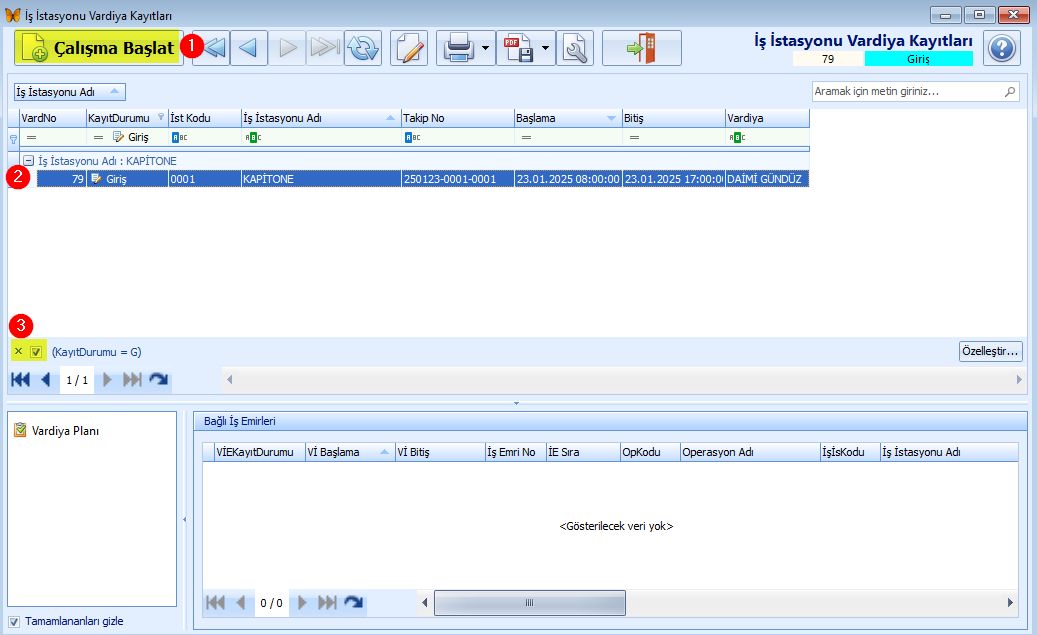Click upper grid horizontal scrollbar left arrow
Screen dimensions: 1037x635
pyautogui.click(x=229, y=380)
